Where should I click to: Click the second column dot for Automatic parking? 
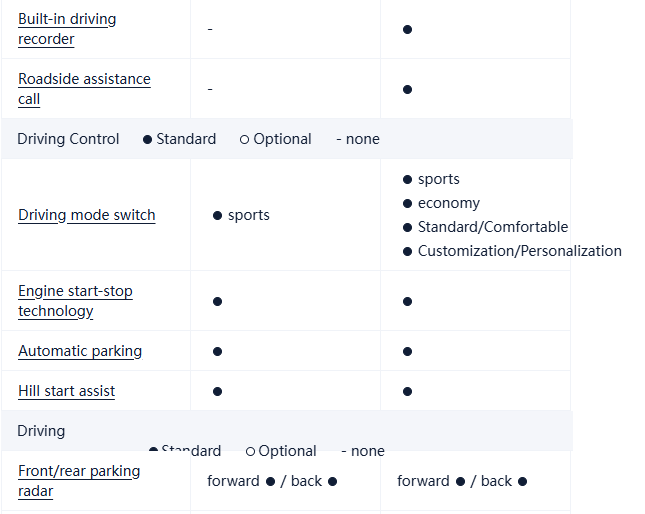tap(407, 351)
